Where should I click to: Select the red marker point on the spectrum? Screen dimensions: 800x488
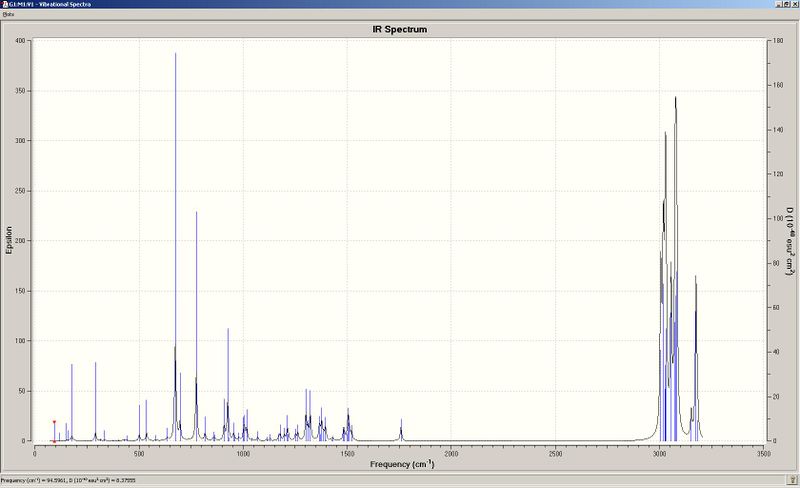[54, 422]
